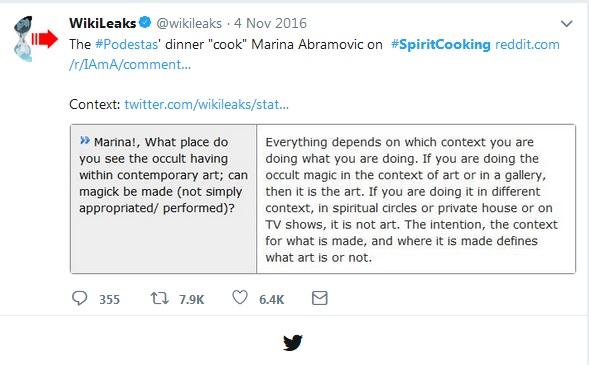This screenshot has width=589, height=365.
Task: Click the 7.9K retweet count
Action: pos(192,300)
